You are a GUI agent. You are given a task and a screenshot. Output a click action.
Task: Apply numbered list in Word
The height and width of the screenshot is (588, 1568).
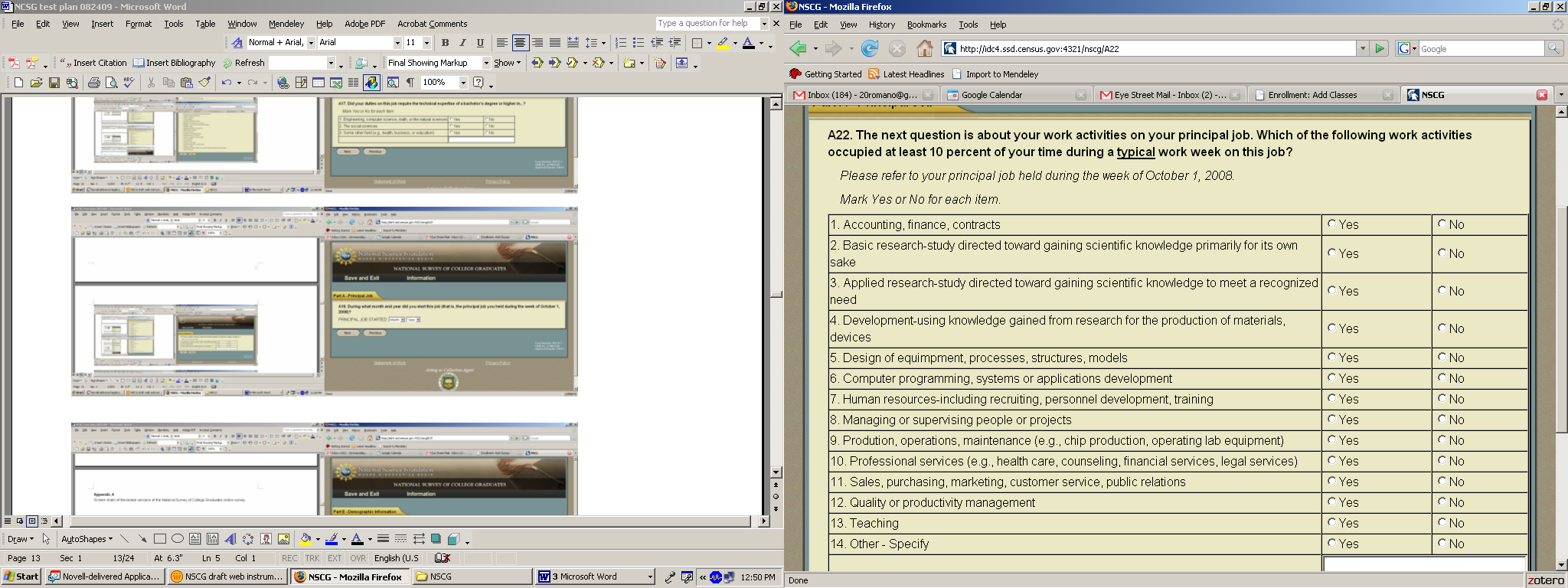(621, 43)
